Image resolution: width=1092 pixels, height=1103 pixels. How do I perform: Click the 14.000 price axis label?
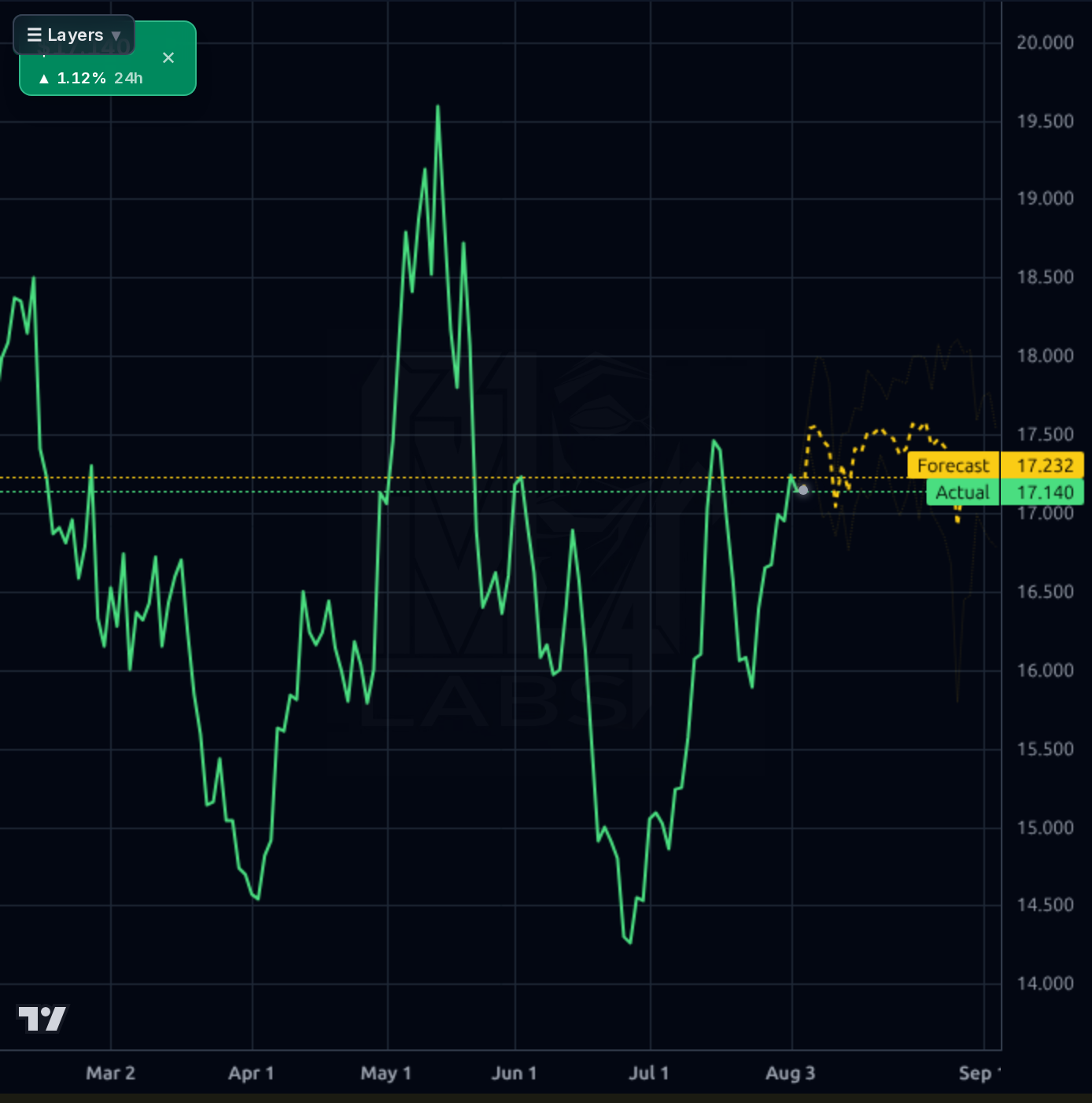point(1045,983)
